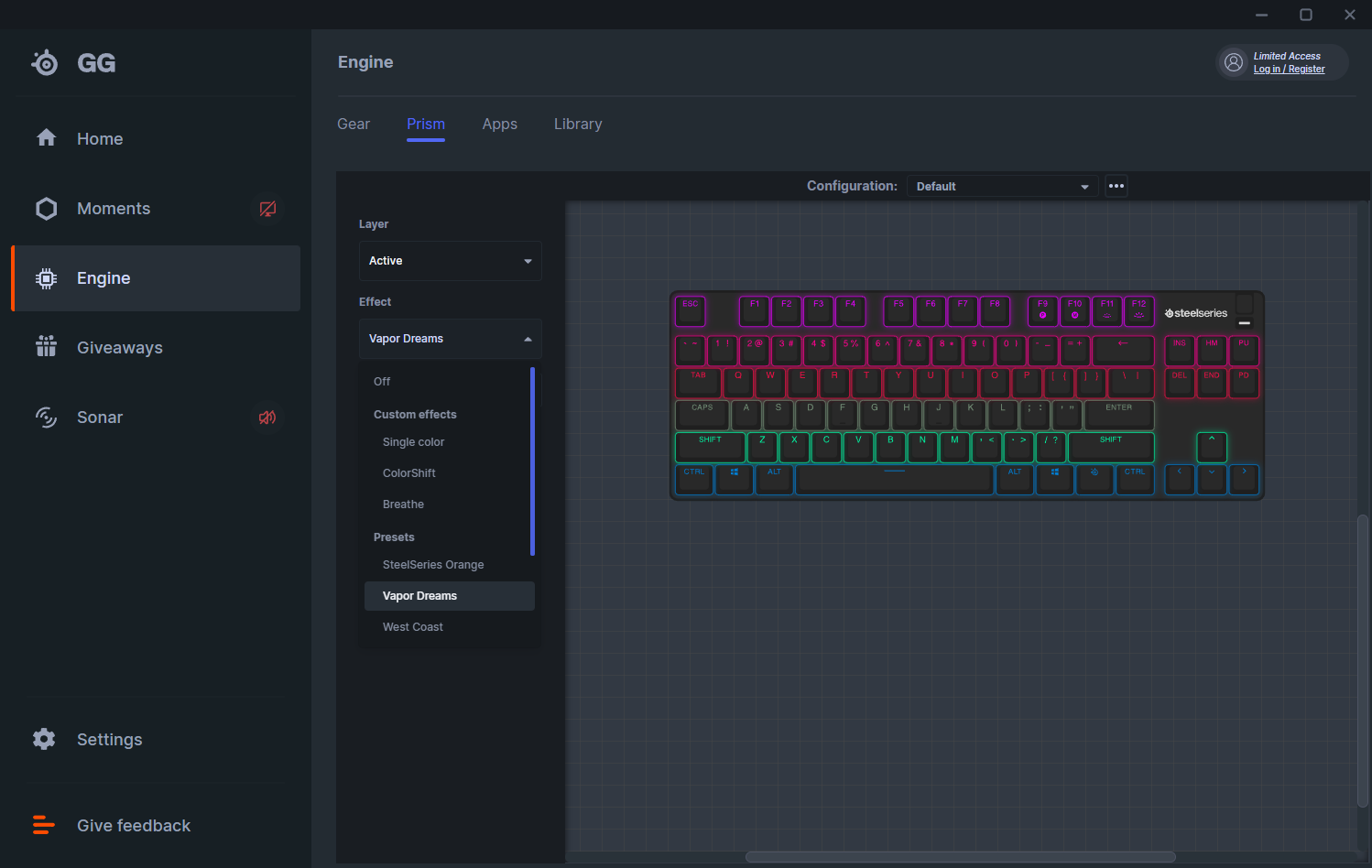Click the Log in / Register link
1372x868 pixels.
point(1289,70)
